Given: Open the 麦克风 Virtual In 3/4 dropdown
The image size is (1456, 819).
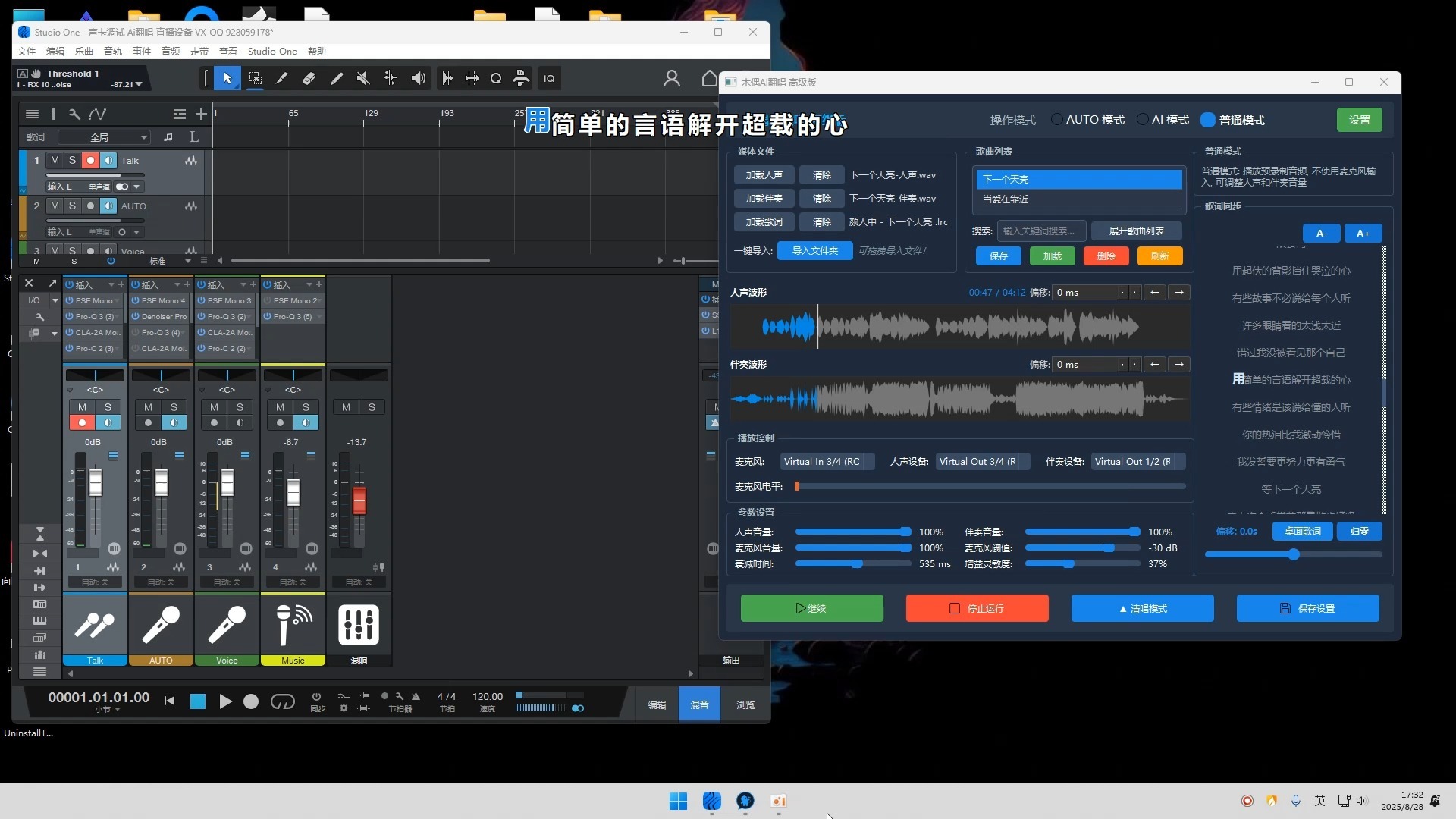Looking at the screenshot, I should click(x=827, y=461).
